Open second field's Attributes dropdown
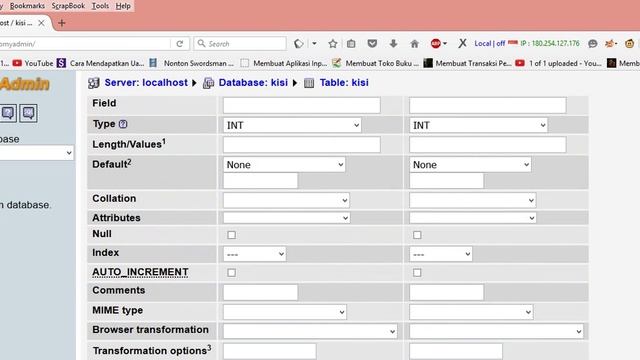 473,218
